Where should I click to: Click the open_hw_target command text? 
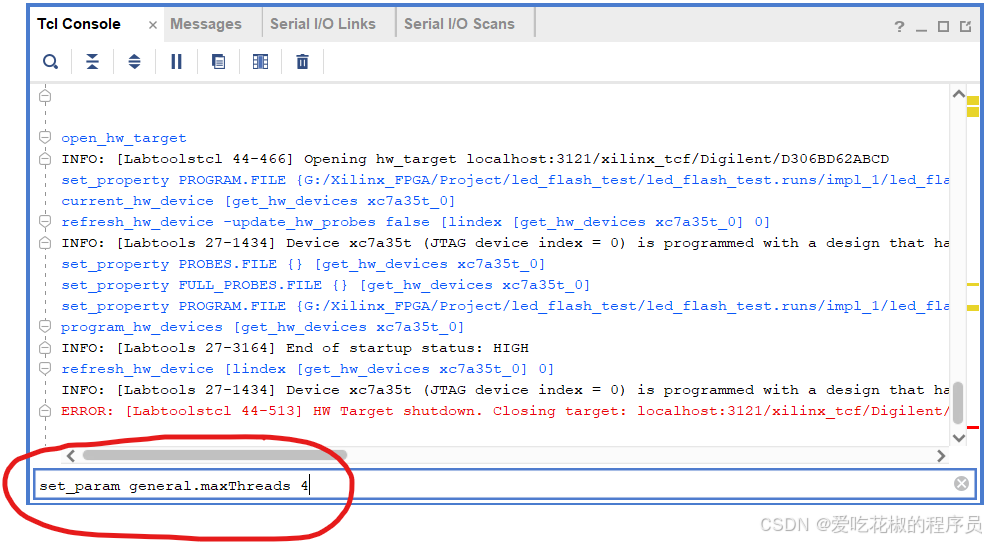(124, 138)
